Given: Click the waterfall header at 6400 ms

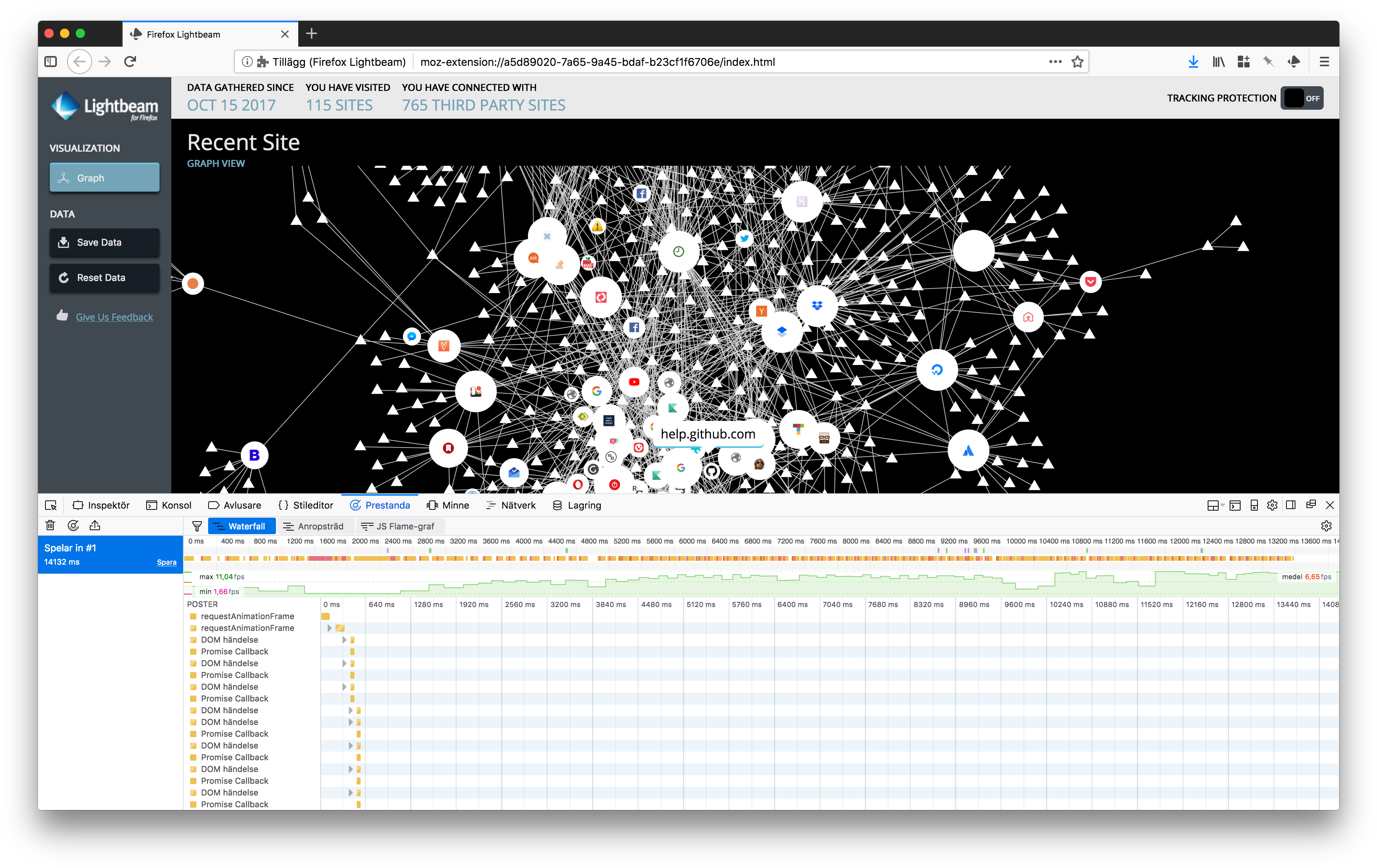Looking at the screenshot, I should (792, 604).
